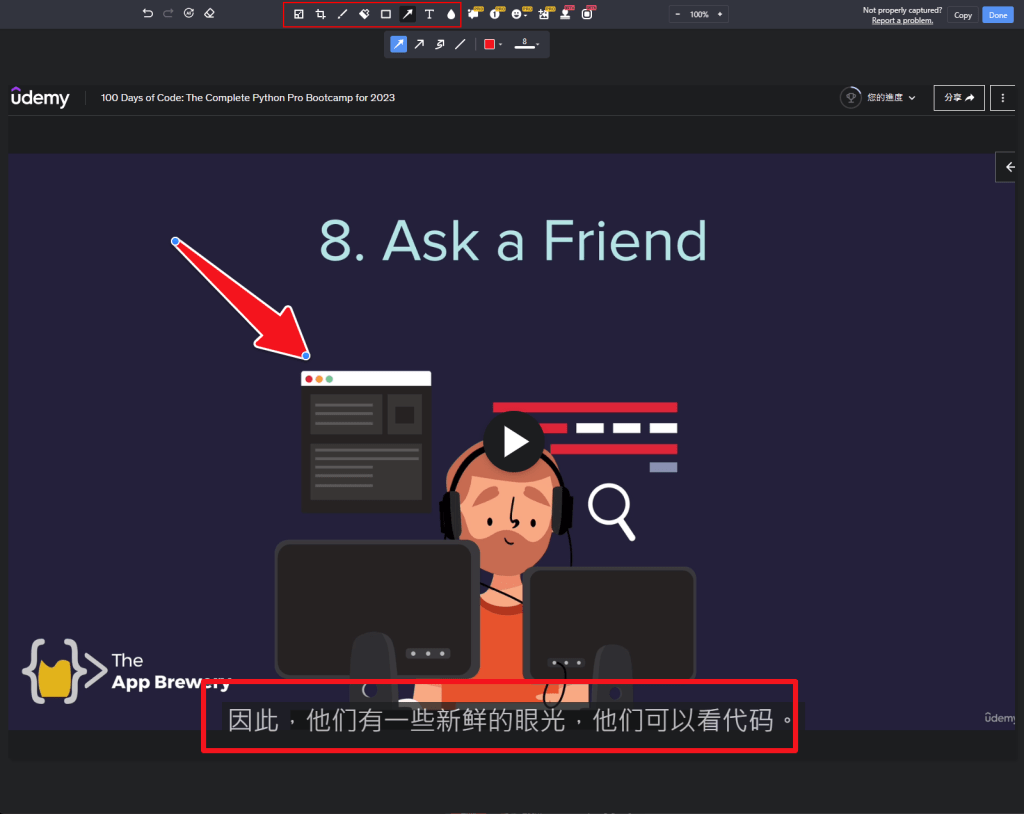The image size is (1024, 814).
Task: Expand the 您的進度 progress dropdown
Action: (x=880, y=97)
